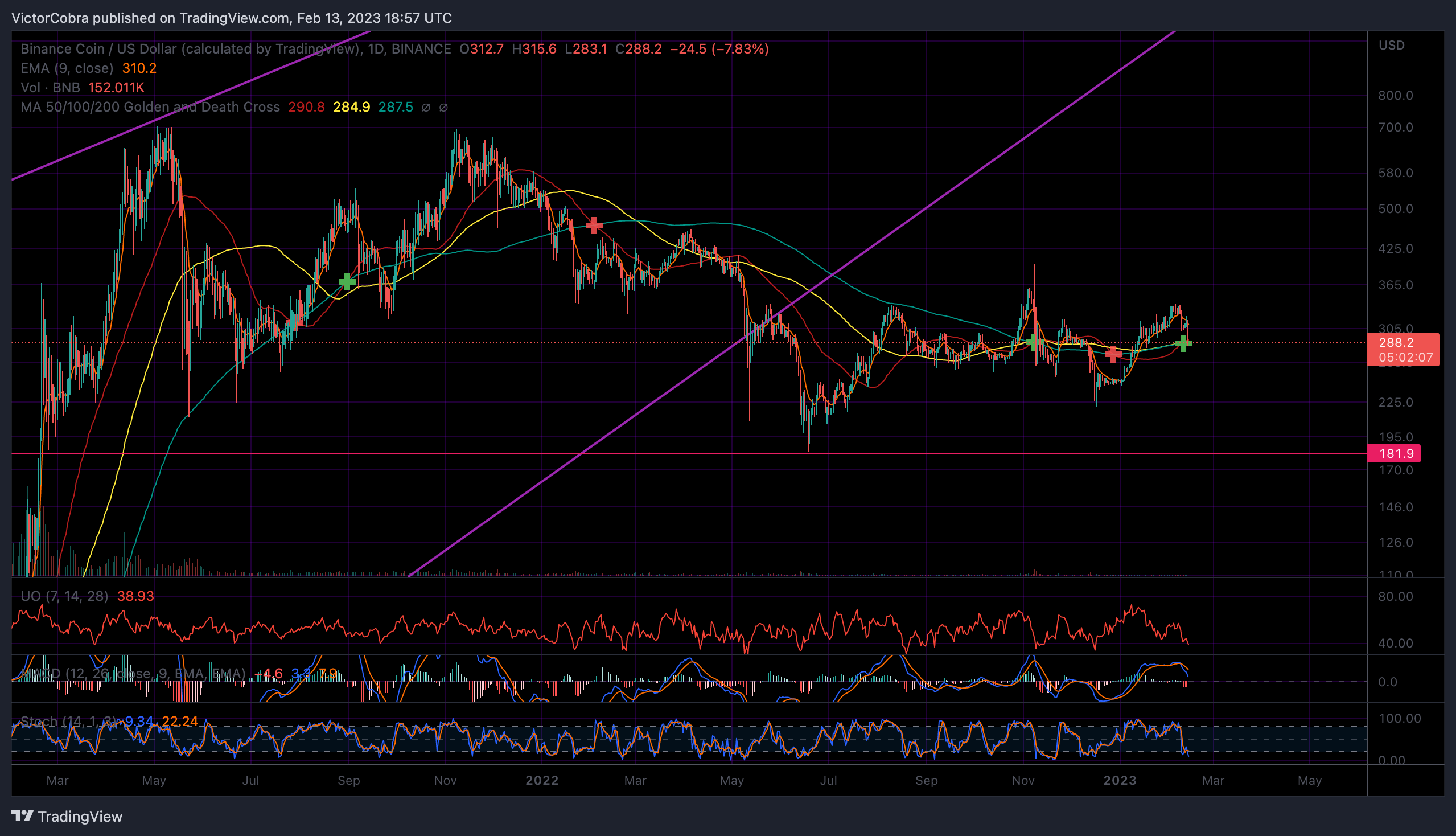Click the 700.0 price axis label

point(1396,128)
